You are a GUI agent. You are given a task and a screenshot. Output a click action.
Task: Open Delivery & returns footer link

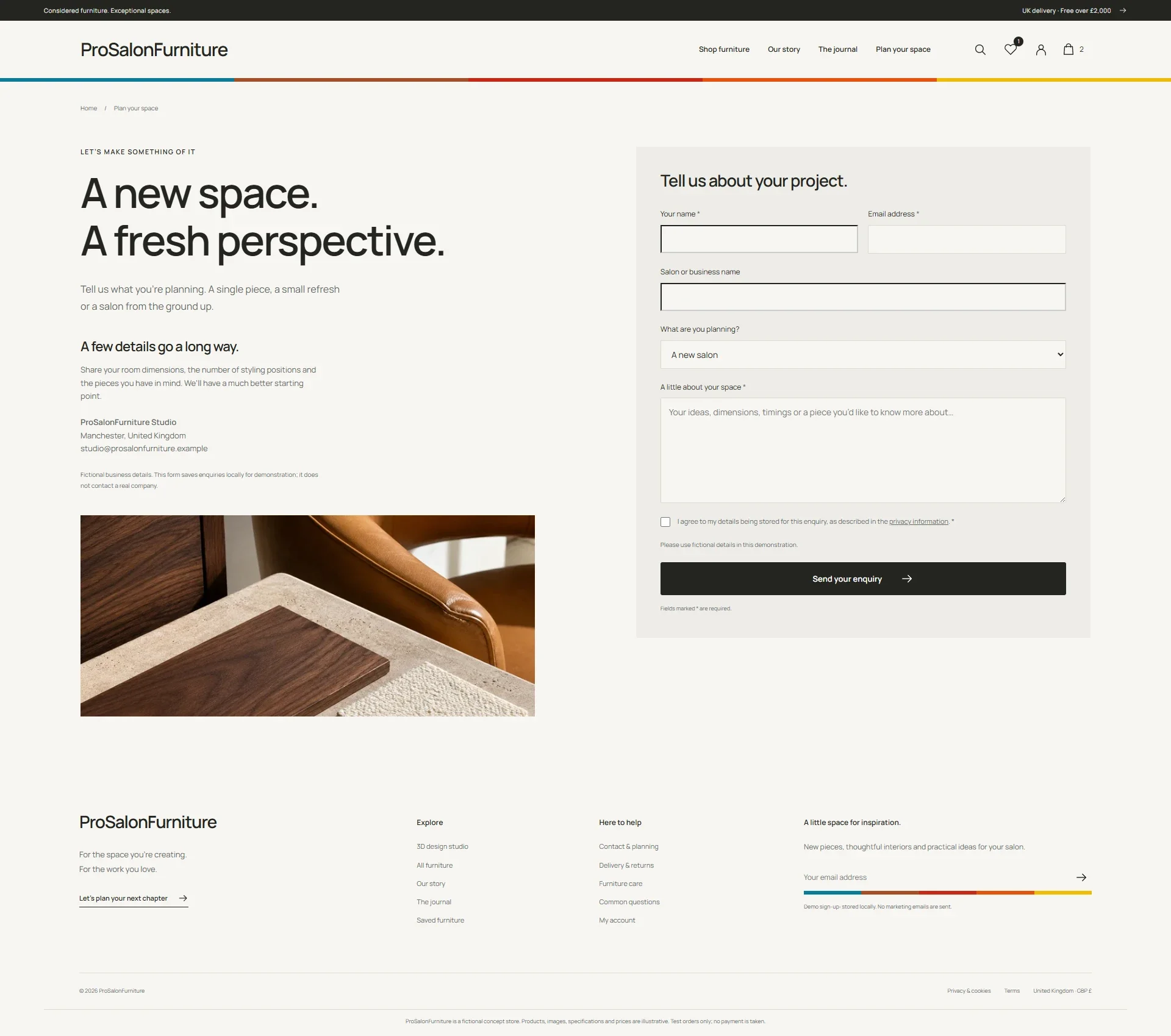(x=626, y=865)
